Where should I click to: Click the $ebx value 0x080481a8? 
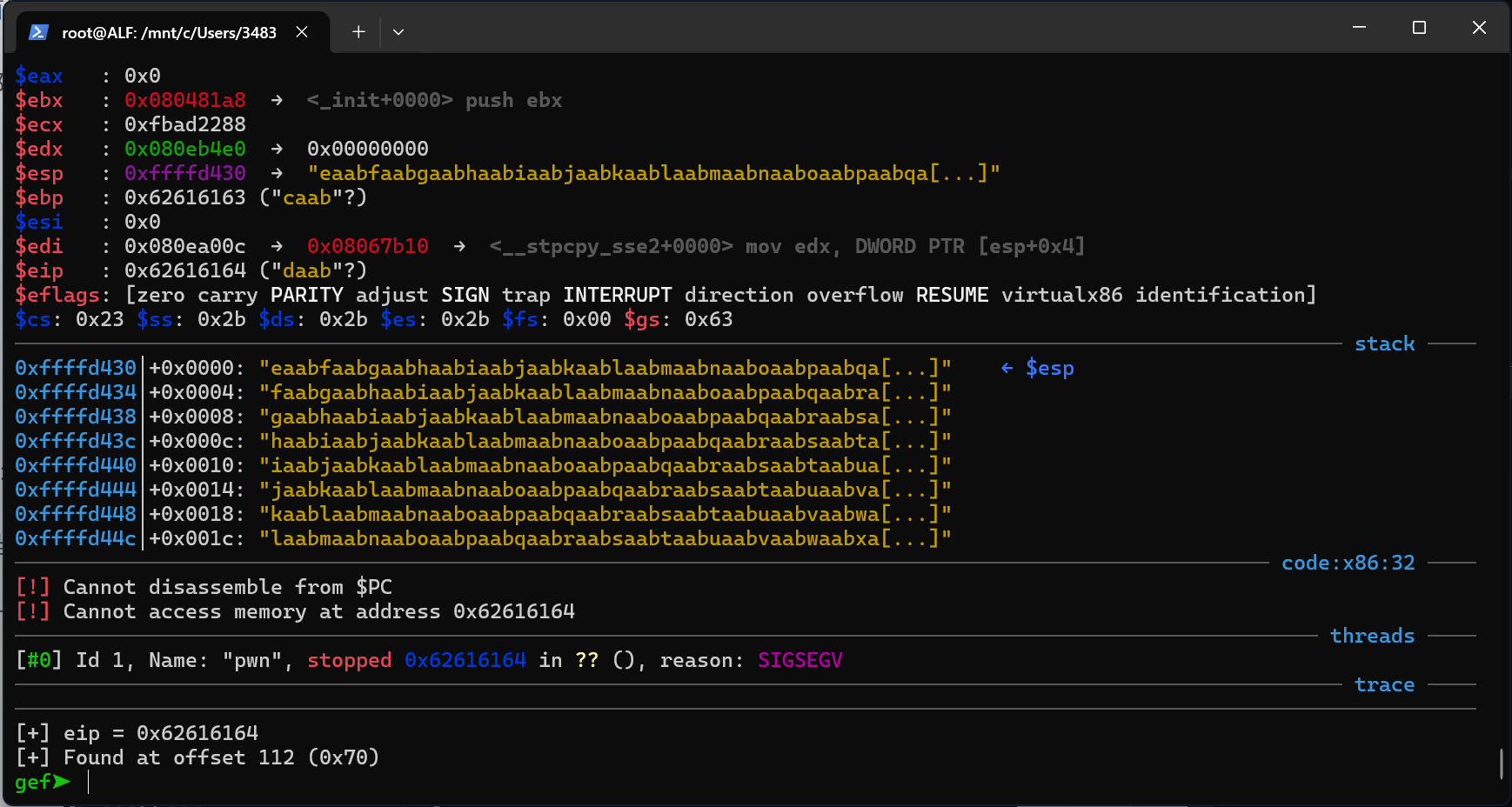[x=185, y=100]
